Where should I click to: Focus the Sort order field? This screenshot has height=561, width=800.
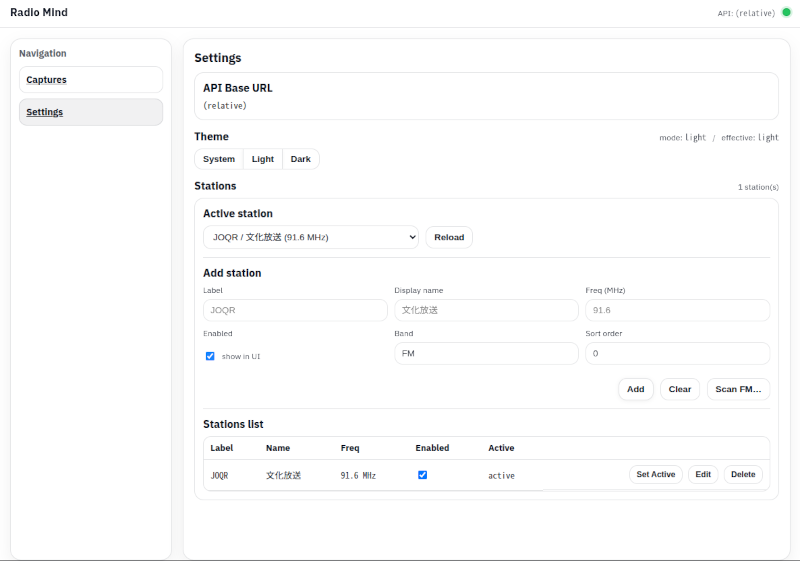pos(677,353)
